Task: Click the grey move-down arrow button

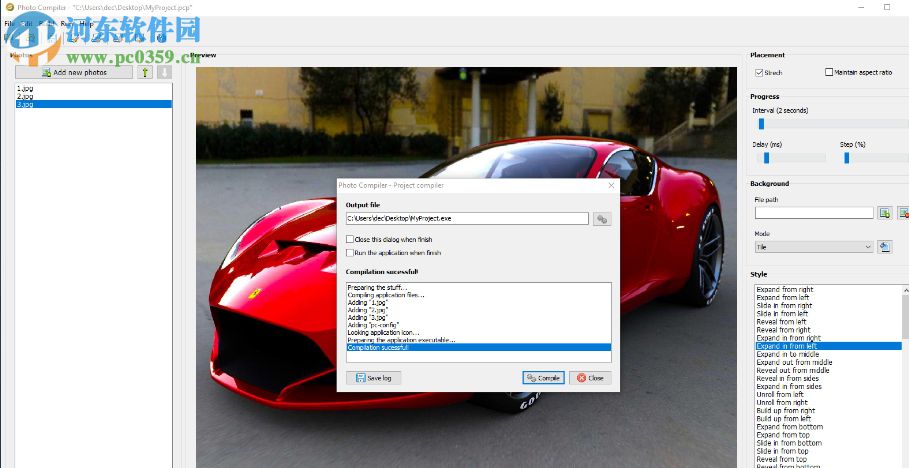Action: pyautogui.click(x=165, y=72)
